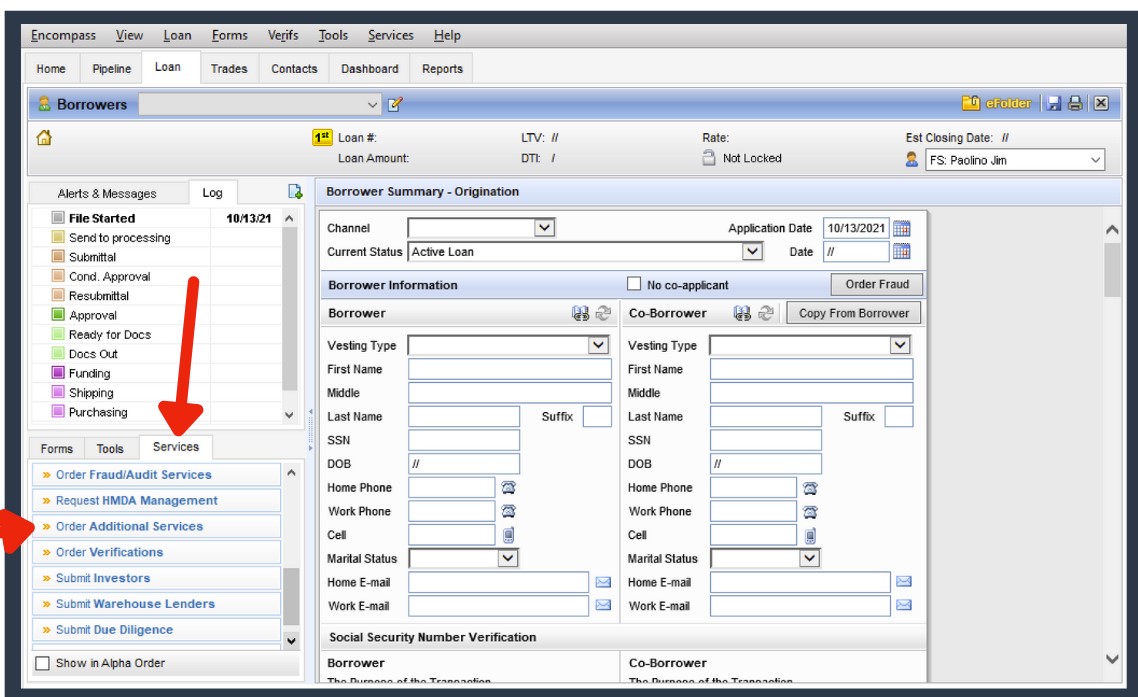Click the Order Fraud button
Viewport: 1138px width, 697px height.
[x=877, y=284]
